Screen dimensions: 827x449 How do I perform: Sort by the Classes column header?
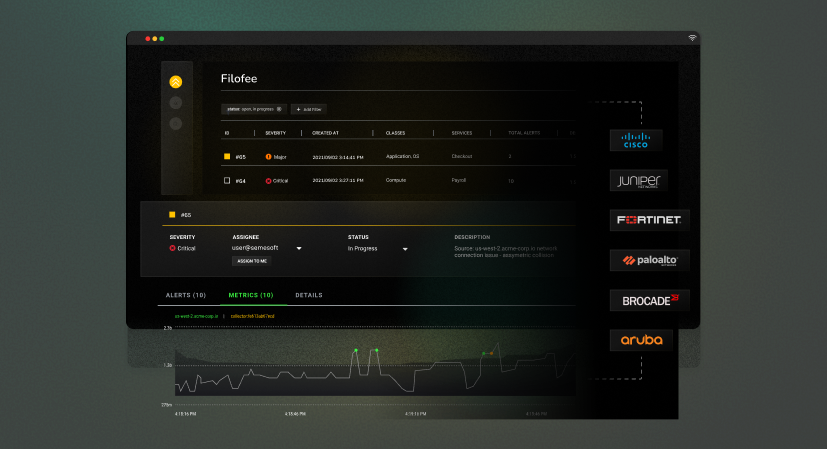tap(396, 133)
